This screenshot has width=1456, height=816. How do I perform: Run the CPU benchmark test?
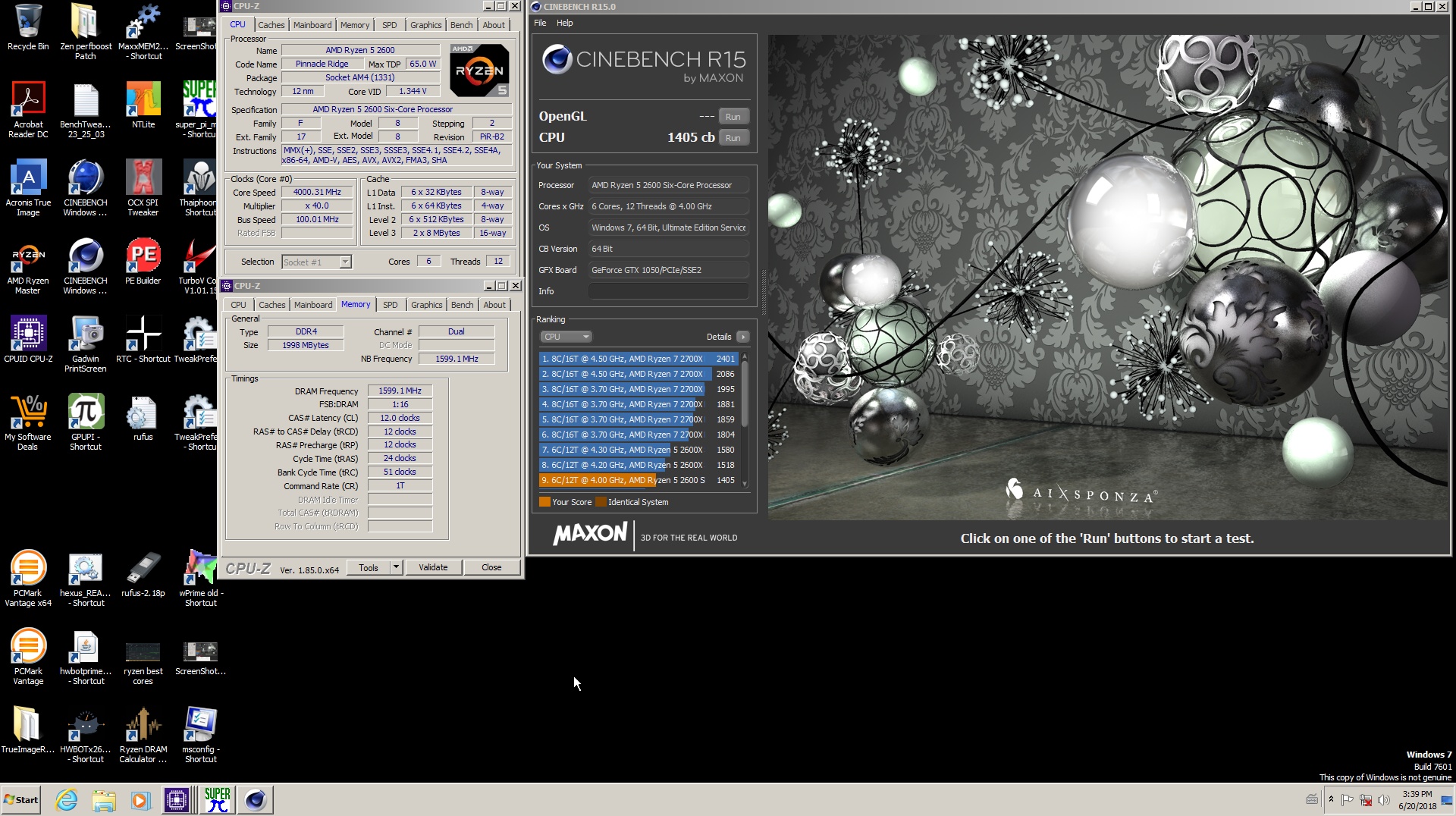pyautogui.click(x=733, y=138)
